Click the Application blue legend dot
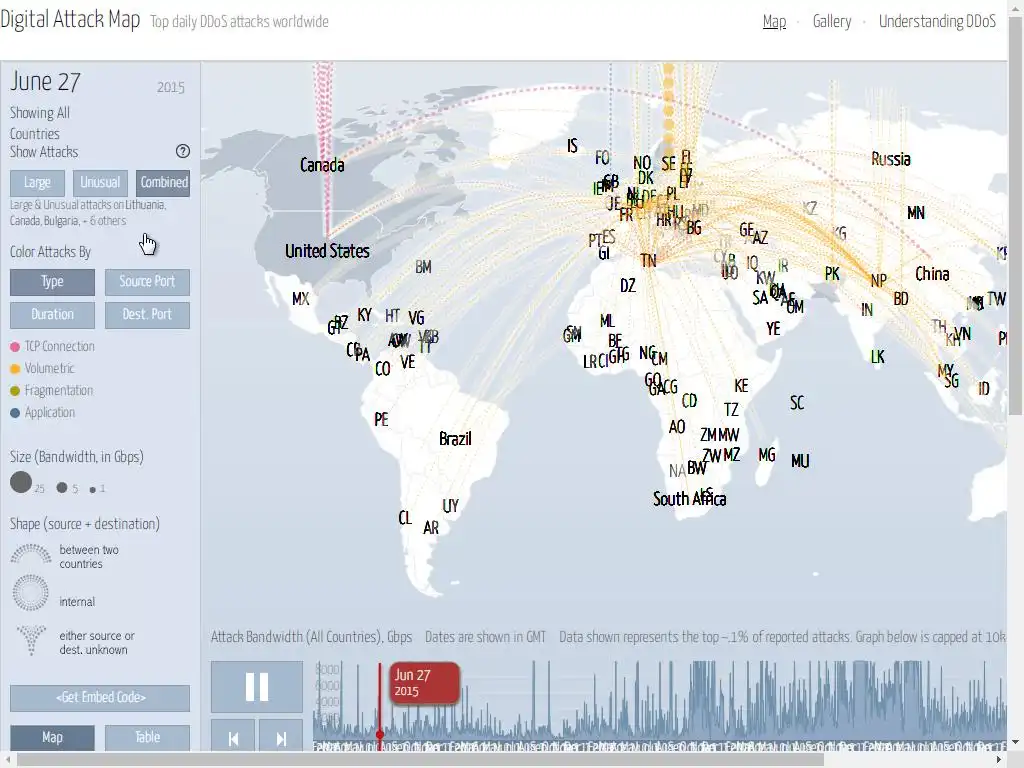The image size is (1024, 768). [x=15, y=413]
